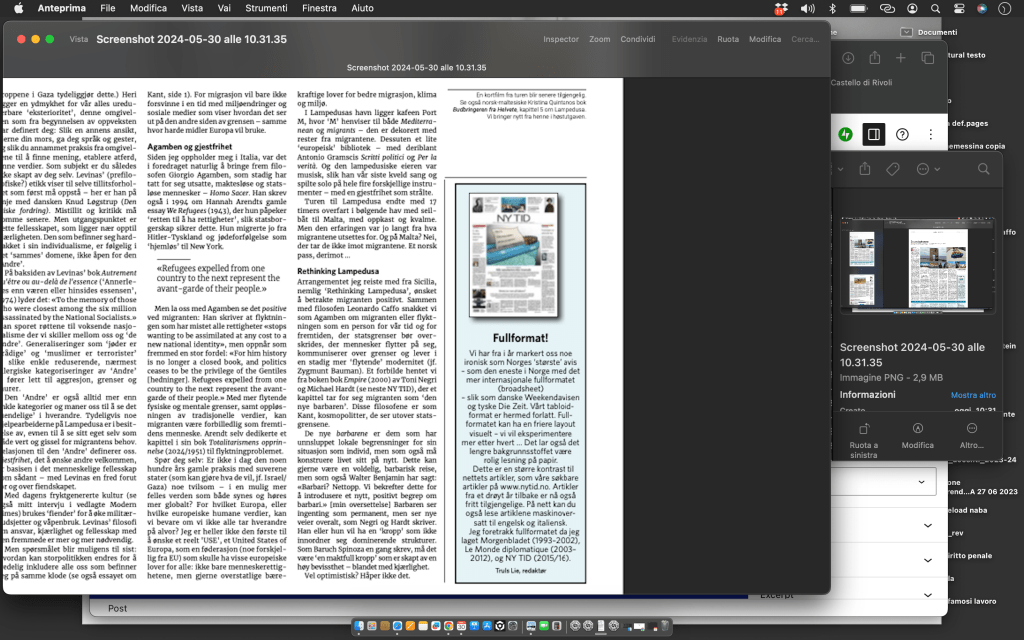
Task: Toggle the black sidebar panel button
Action: (x=873, y=134)
